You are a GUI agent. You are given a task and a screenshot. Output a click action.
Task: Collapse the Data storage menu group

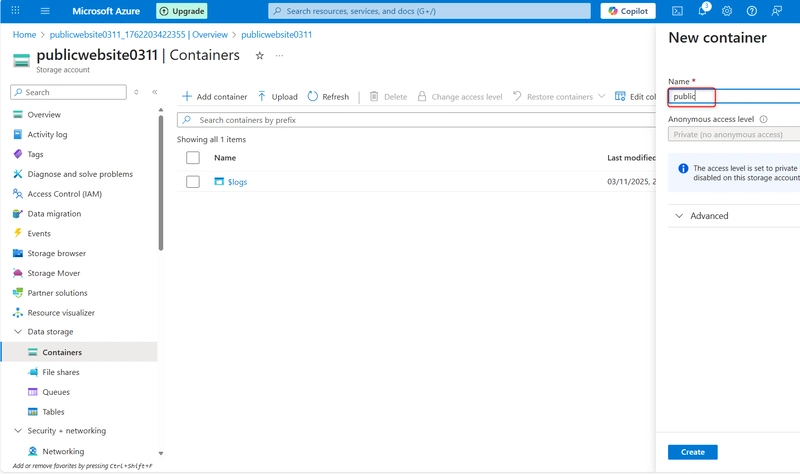point(18,332)
